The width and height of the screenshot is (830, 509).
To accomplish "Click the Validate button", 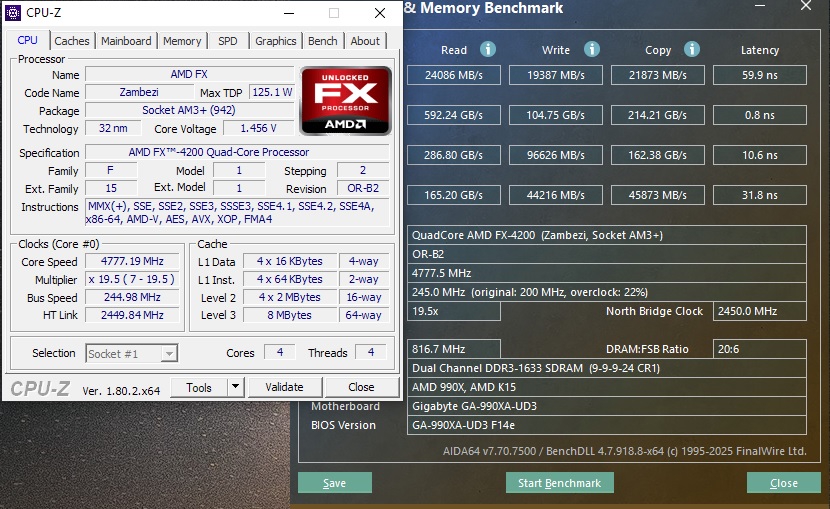I will (284, 387).
